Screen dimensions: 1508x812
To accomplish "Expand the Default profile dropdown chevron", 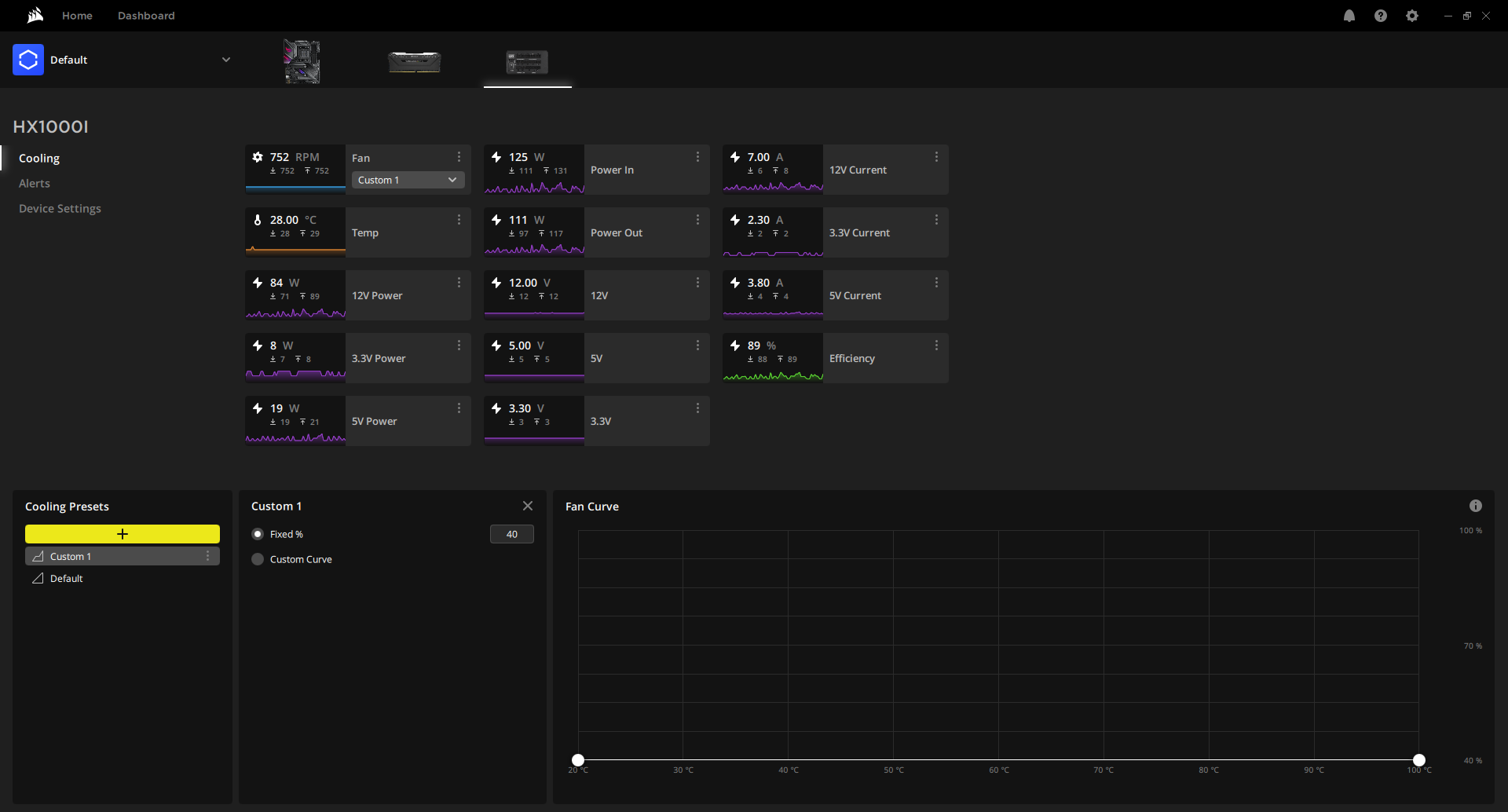I will coord(226,60).
